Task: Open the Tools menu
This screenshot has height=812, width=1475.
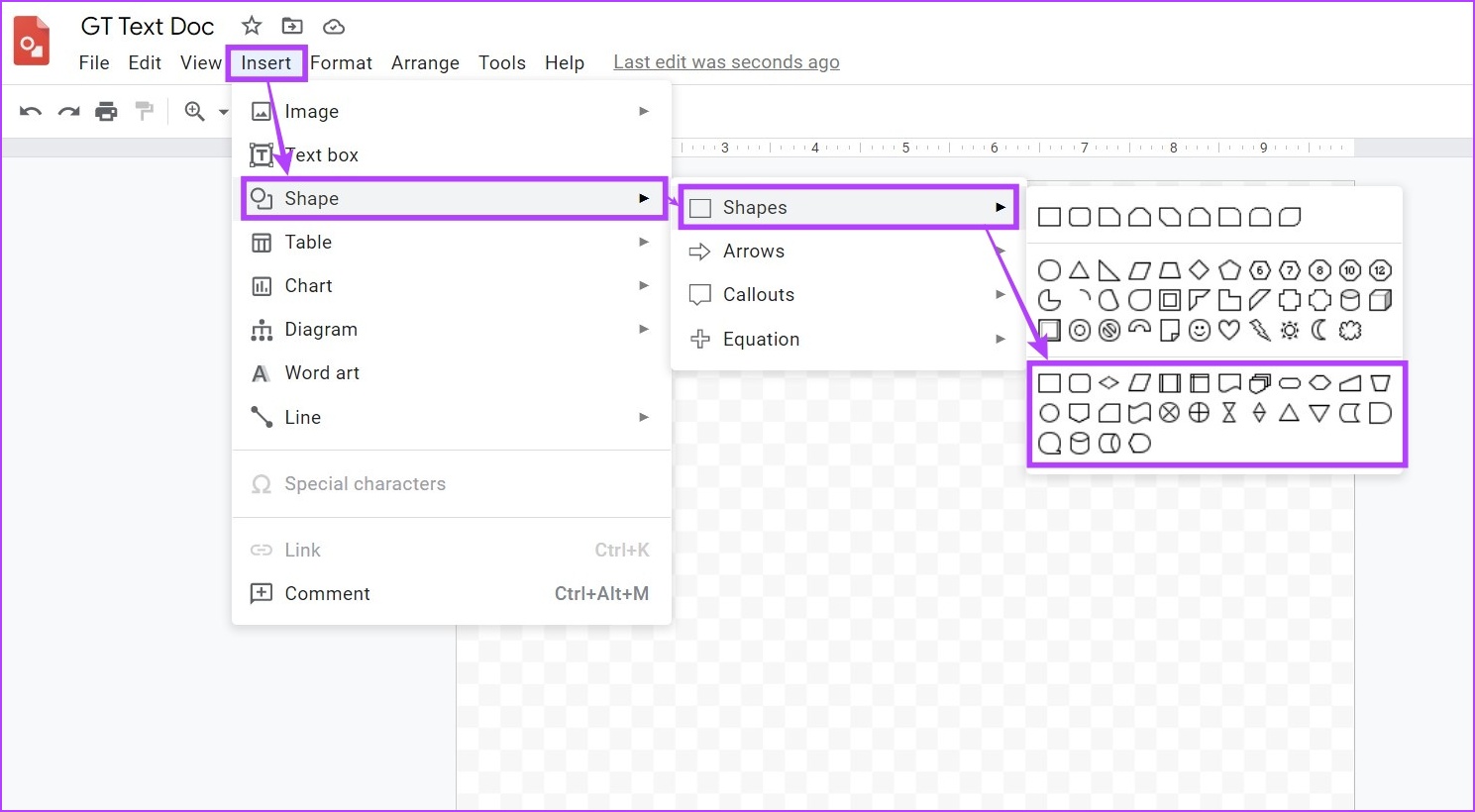Action: pyautogui.click(x=502, y=62)
